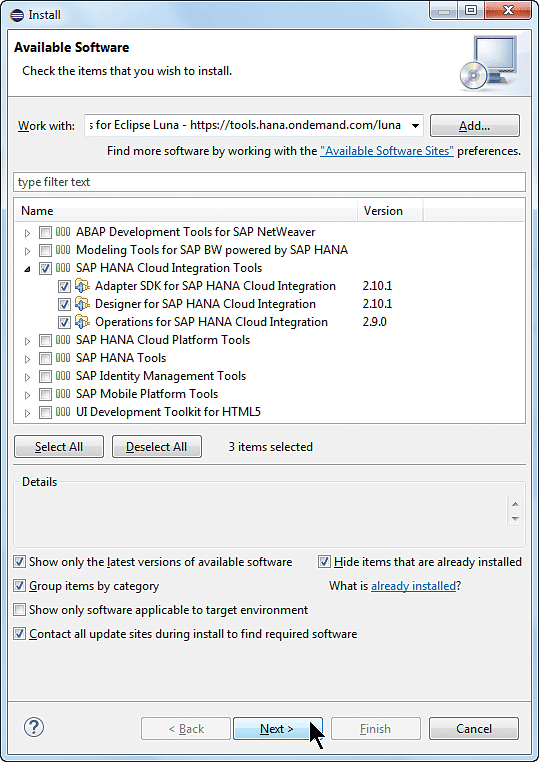Check ABAP Development Tools for SAP NetWeaver
539x762 pixels.
pyautogui.click(x=45, y=233)
